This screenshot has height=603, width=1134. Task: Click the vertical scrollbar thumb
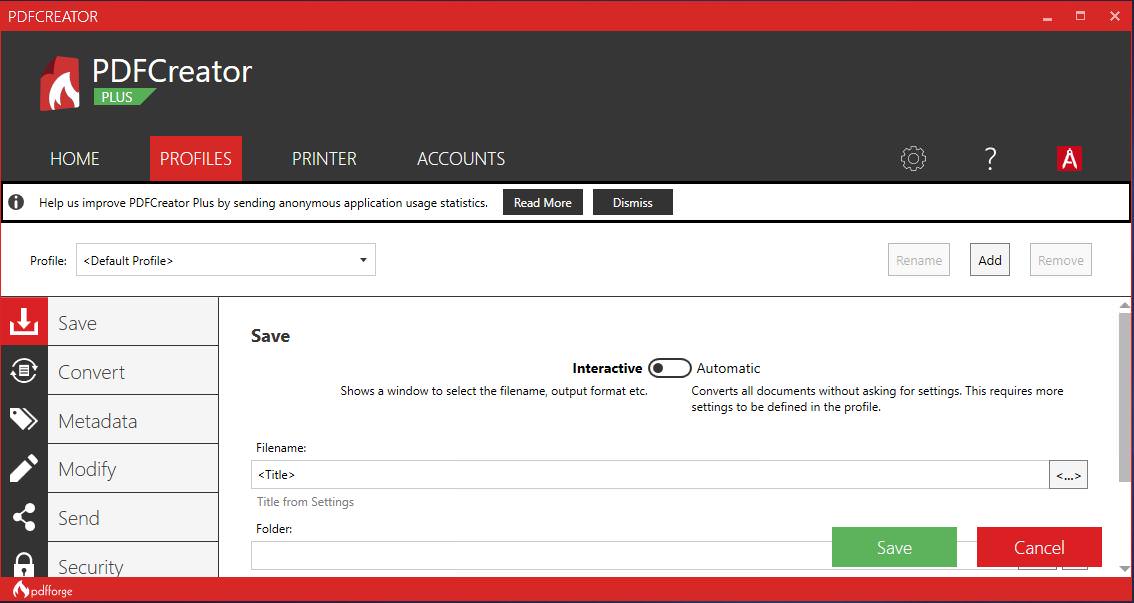click(x=1124, y=396)
